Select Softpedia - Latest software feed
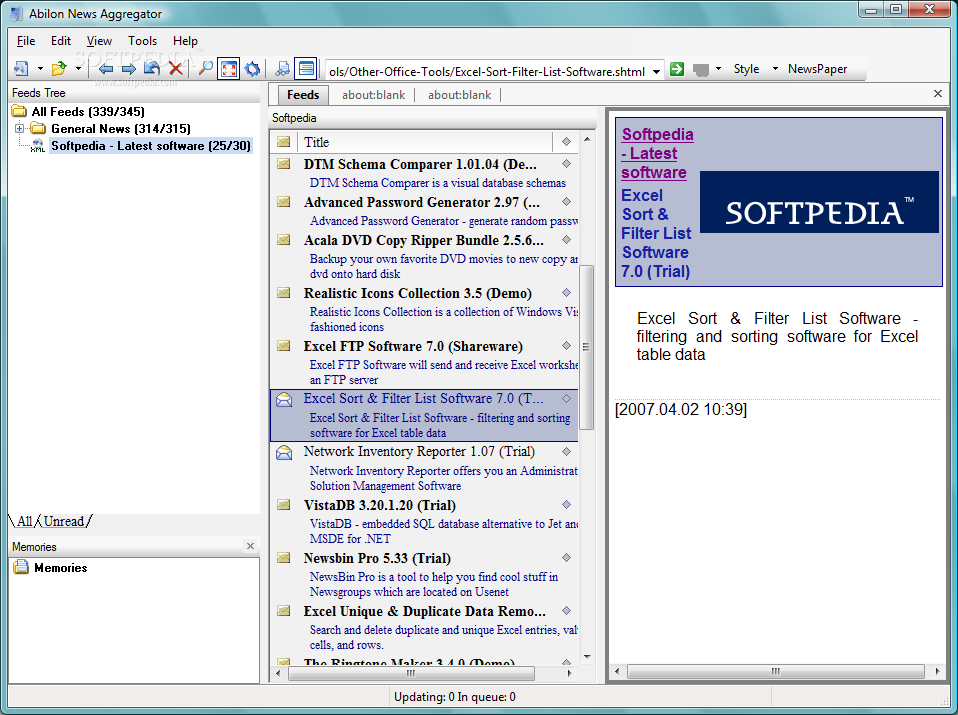Image resolution: width=958 pixels, height=715 pixels. pos(150,145)
